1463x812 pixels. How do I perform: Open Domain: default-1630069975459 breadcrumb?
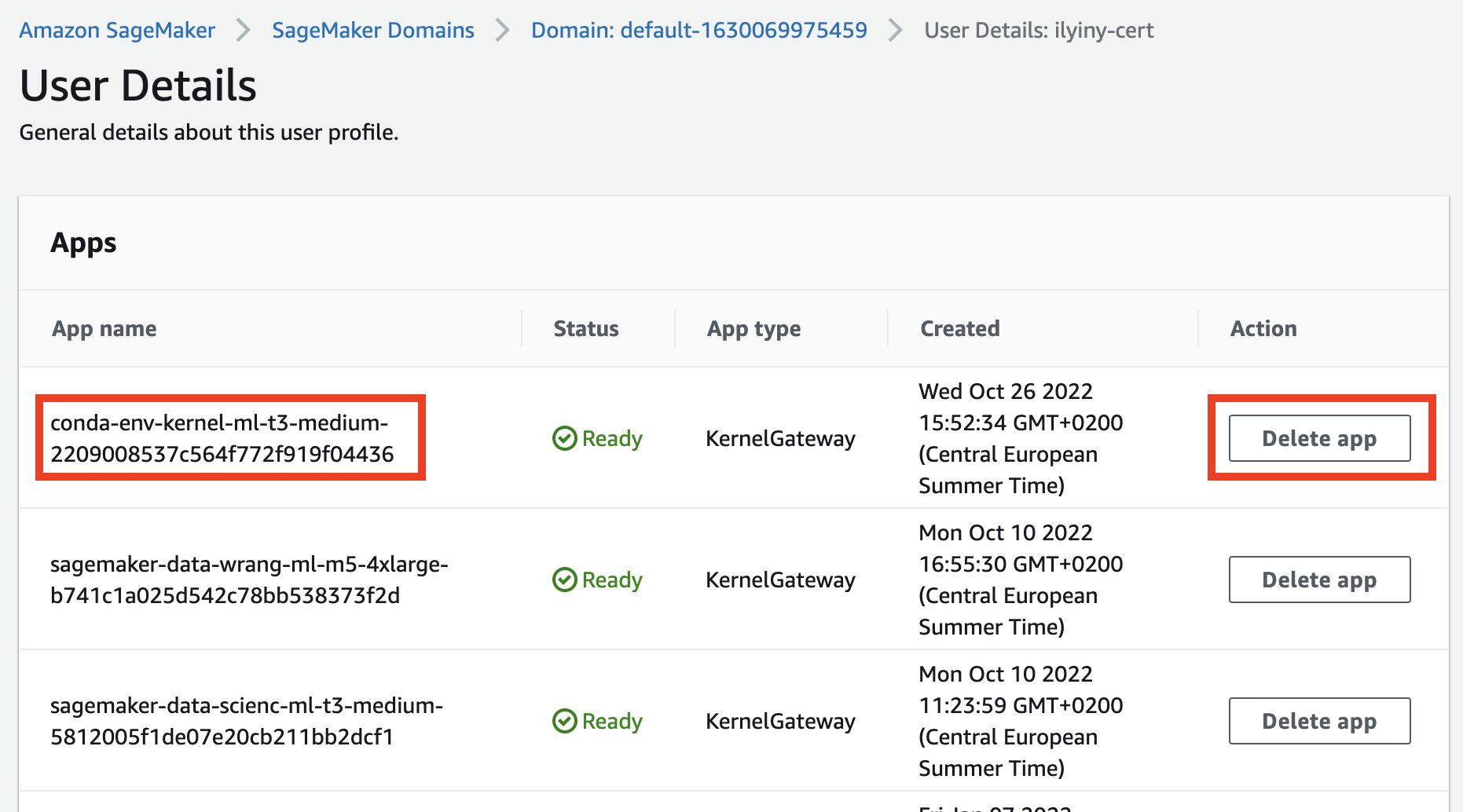click(x=699, y=30)
